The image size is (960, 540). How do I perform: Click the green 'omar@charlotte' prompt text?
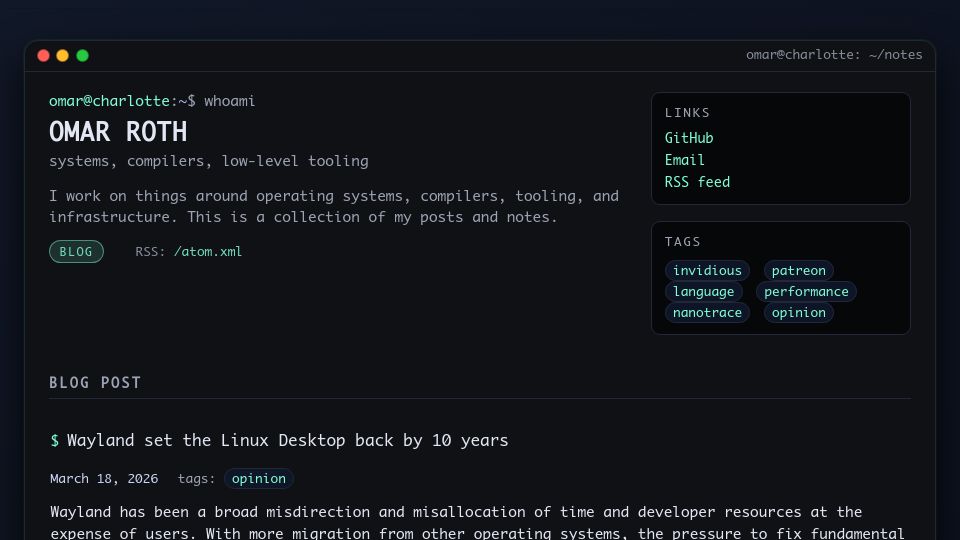(110, 101)
